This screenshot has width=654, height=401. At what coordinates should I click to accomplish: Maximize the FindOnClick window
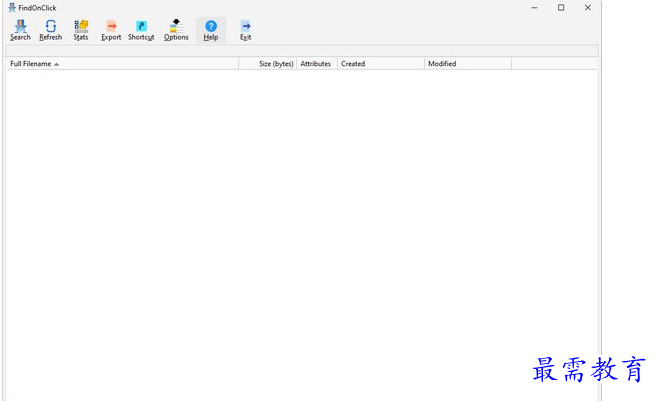pos(561,8)
